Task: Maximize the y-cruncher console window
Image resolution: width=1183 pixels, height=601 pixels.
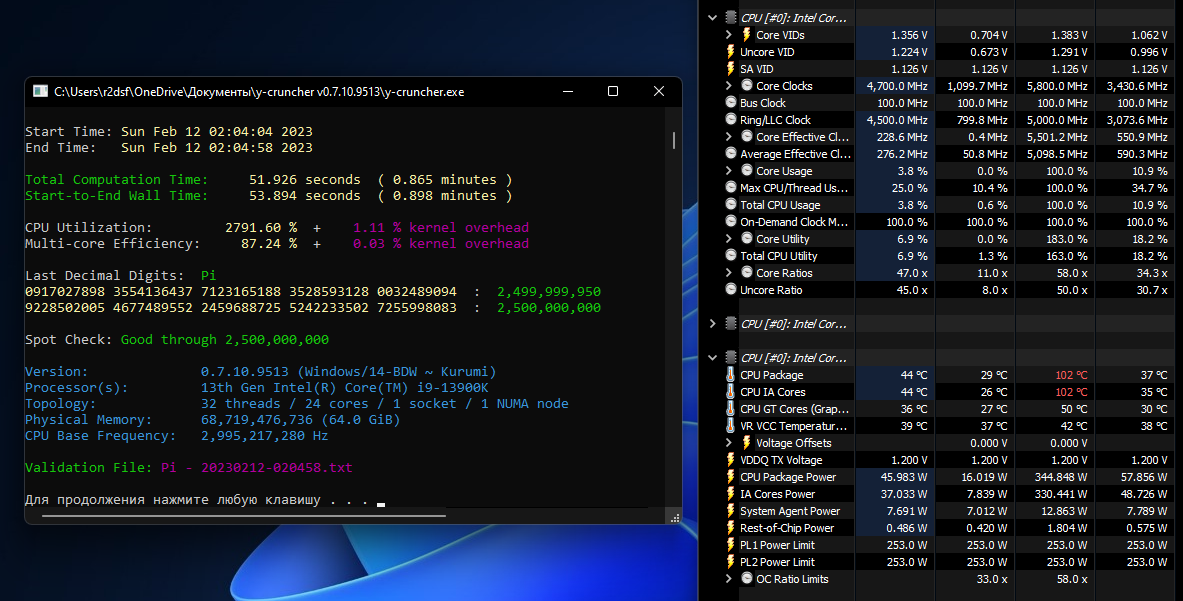Action: (x=613, y=91)
